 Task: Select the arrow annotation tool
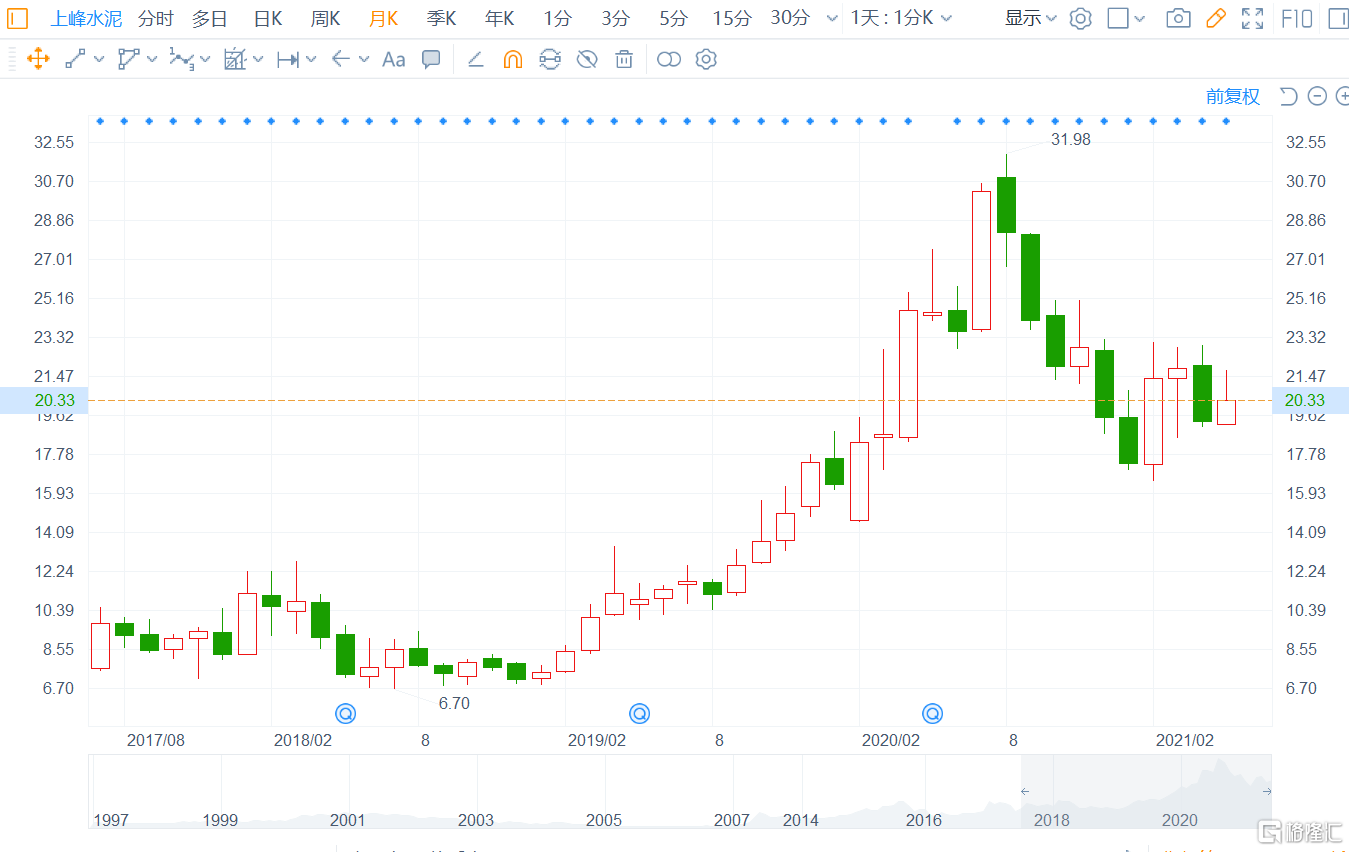click(341, 59)
